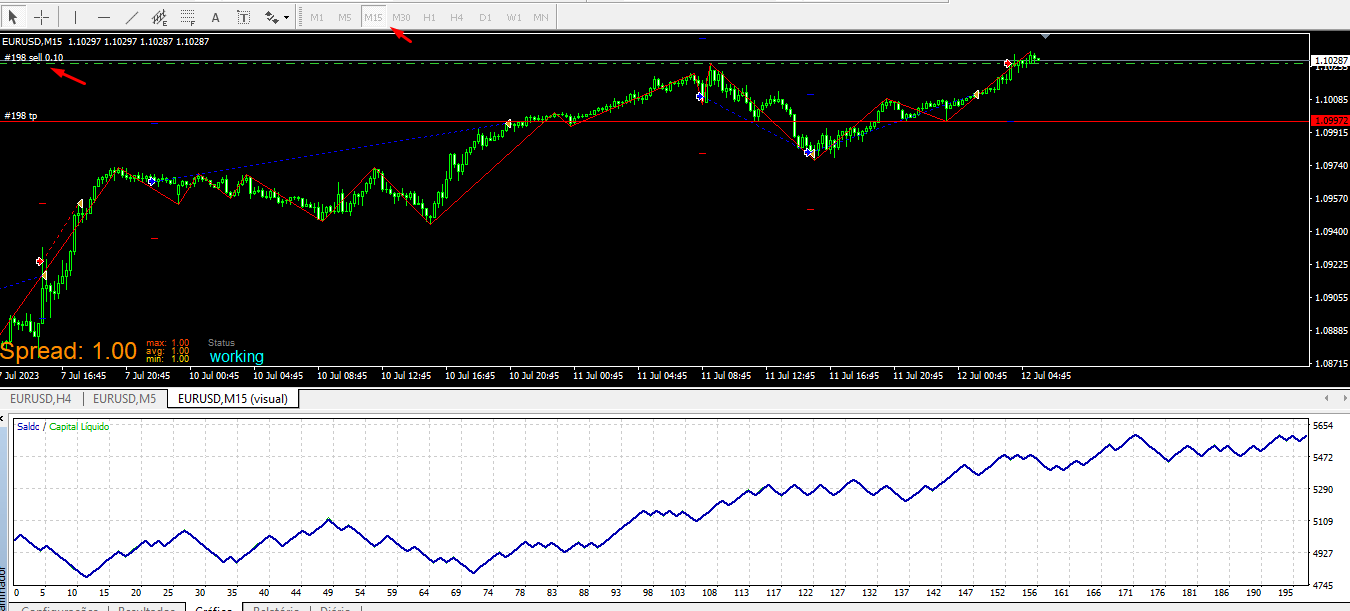Click the Capital Líquido legend label
1350x611 pixels.
point(79,427)
